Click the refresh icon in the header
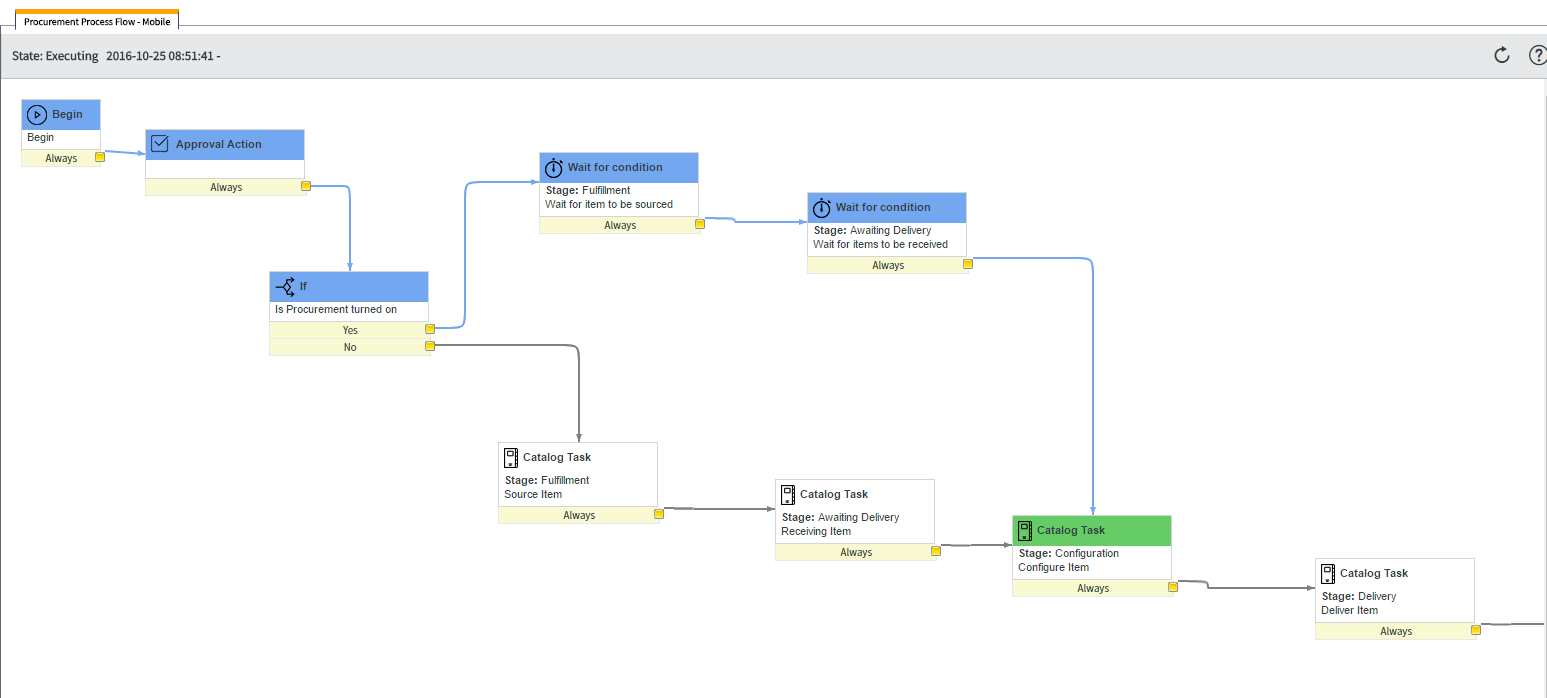The image size is (1547, 698). point(1501,55)
